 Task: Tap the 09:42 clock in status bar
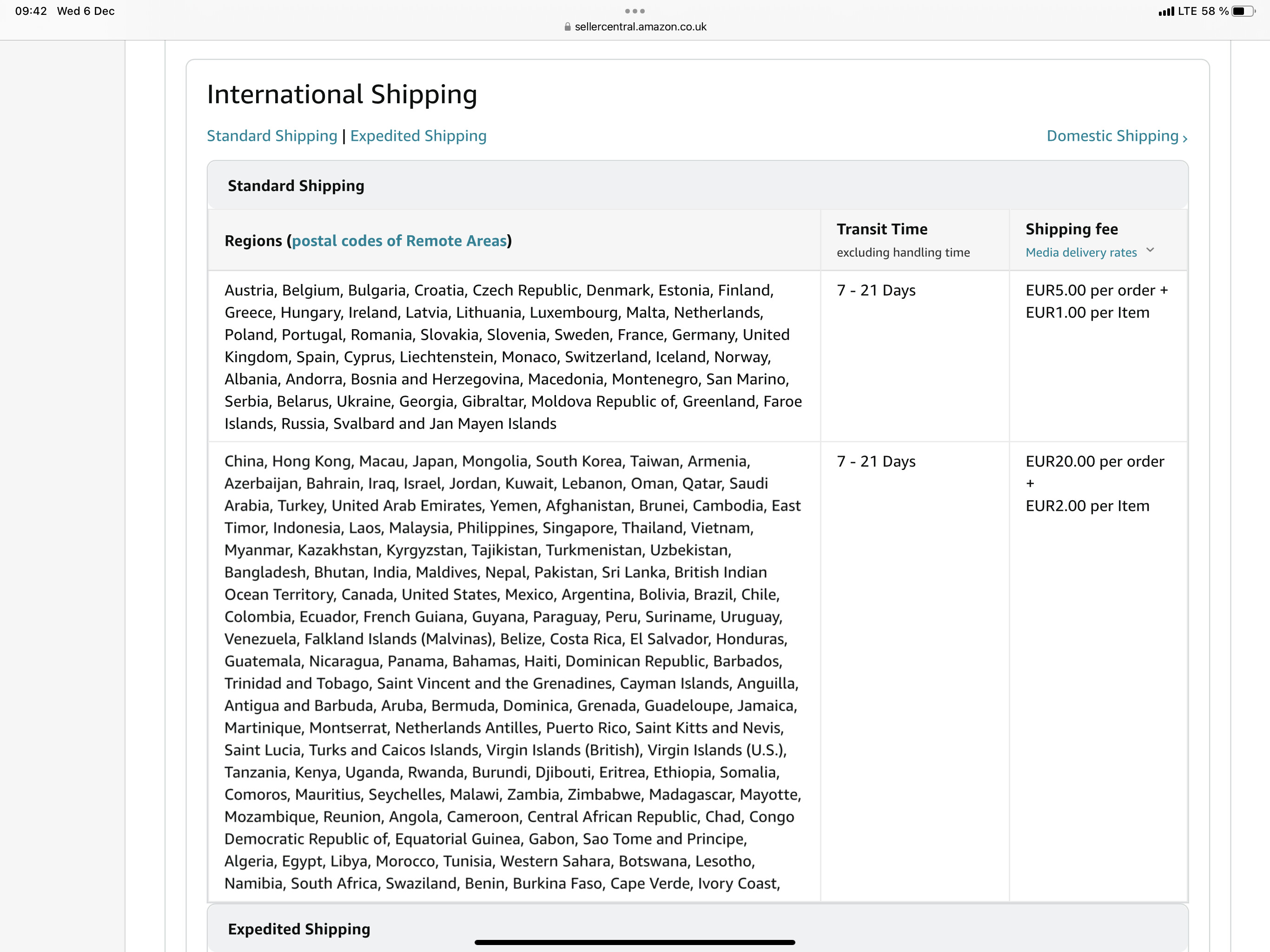click(x=31, y=11)
